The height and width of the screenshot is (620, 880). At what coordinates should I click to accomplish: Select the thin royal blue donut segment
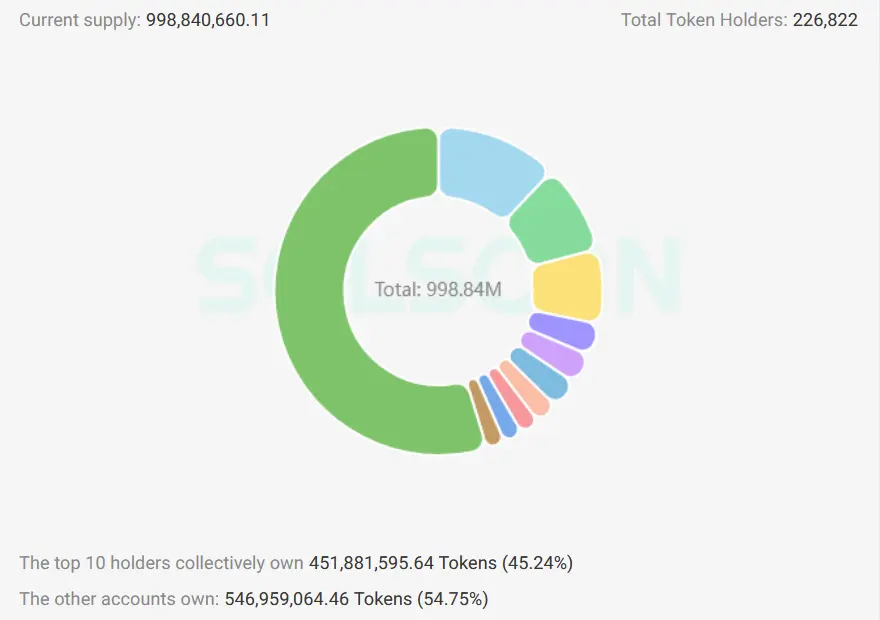[x=498, y=407]
